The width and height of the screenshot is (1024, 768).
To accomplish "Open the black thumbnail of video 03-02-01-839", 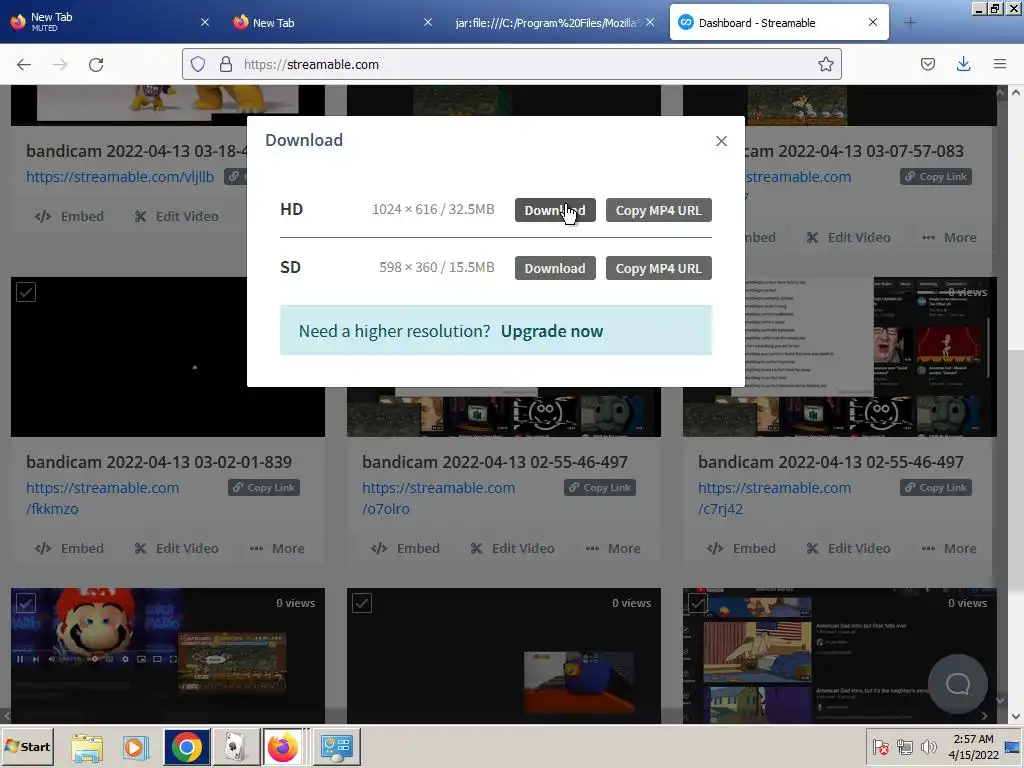I will pyautogui.click(x=168, y=357).
